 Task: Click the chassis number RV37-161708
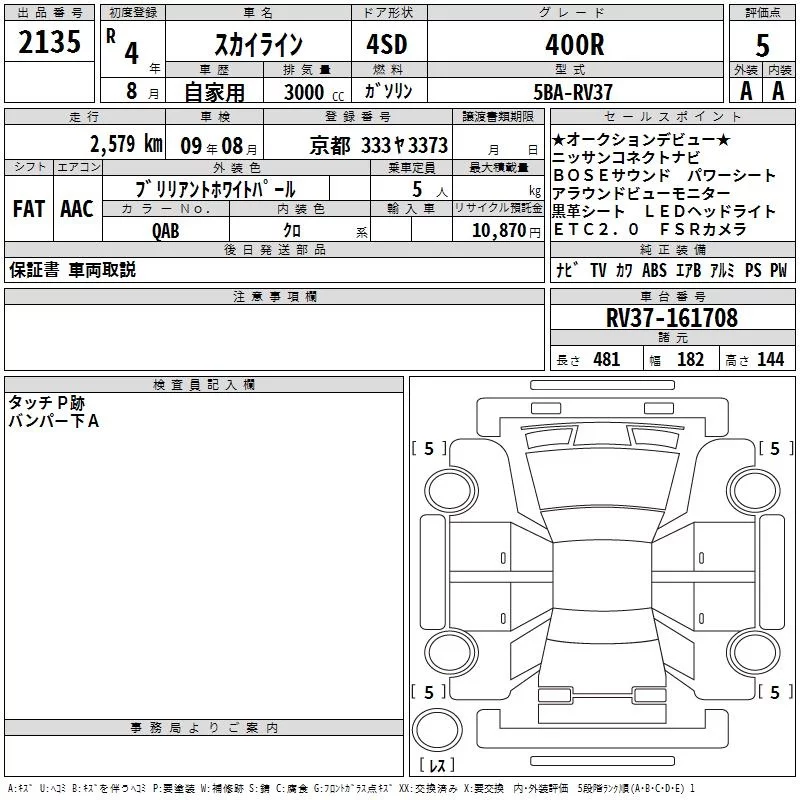click(672, 318)
